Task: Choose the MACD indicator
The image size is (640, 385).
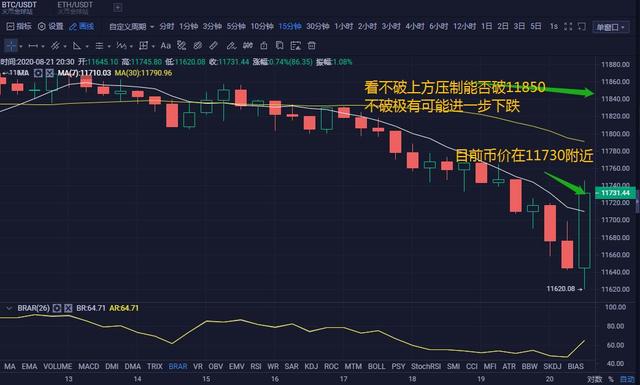Action: pos(89,367)
